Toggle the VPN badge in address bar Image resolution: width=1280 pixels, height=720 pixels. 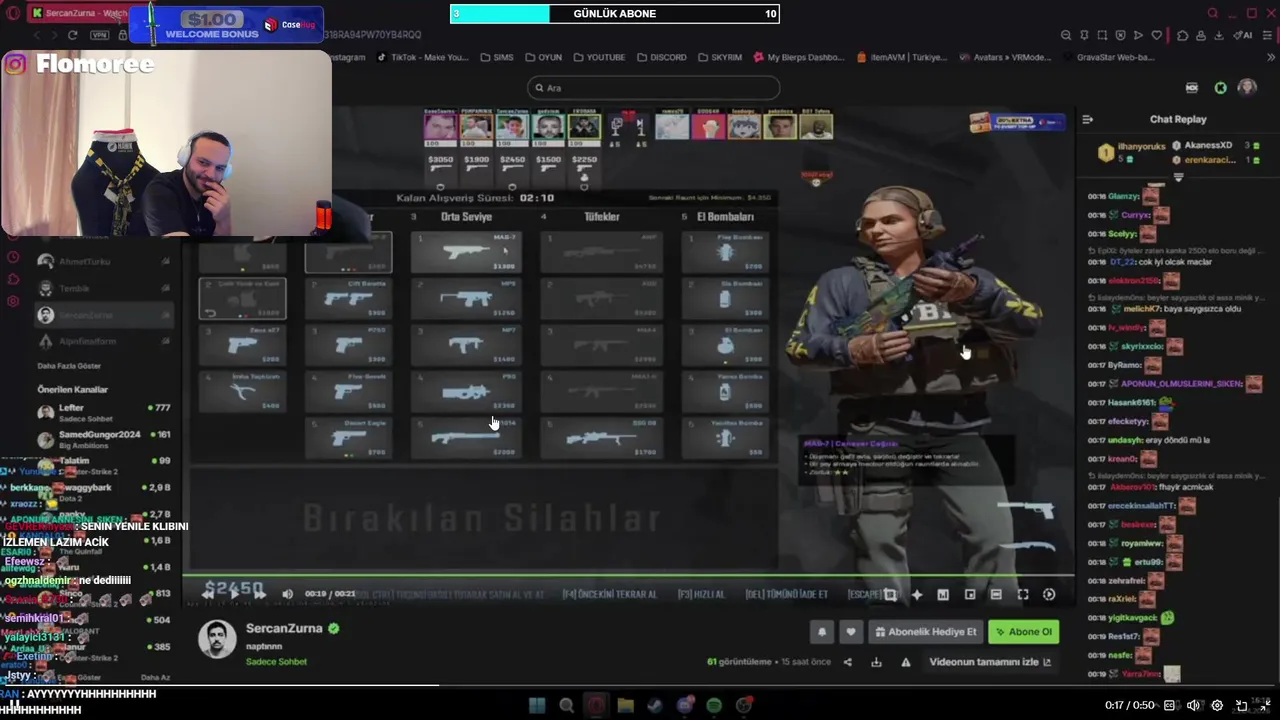pos(99,35)
